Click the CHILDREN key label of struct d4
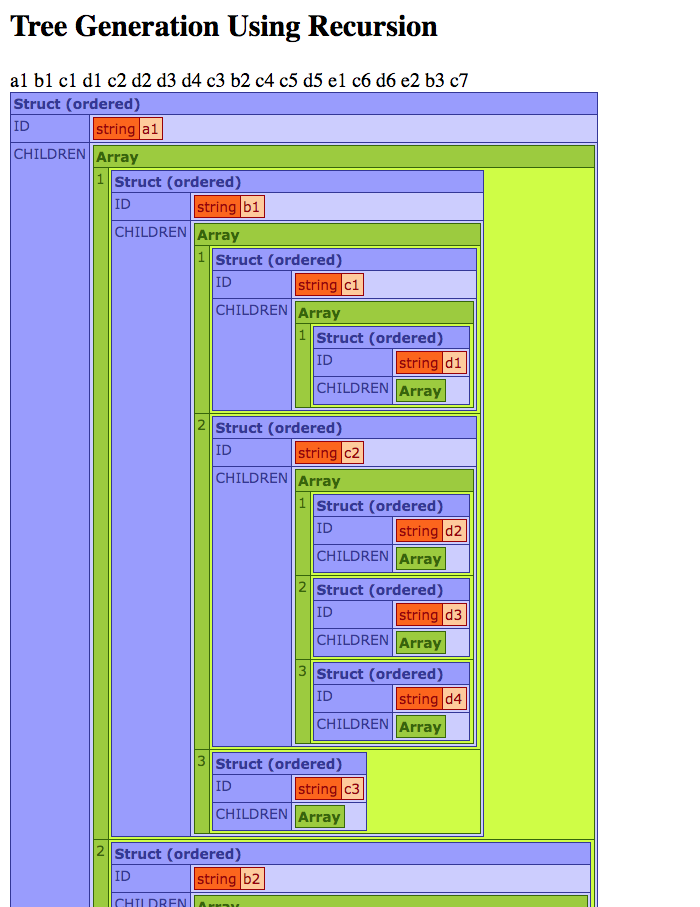700x907 pixels. click(353, 724)
